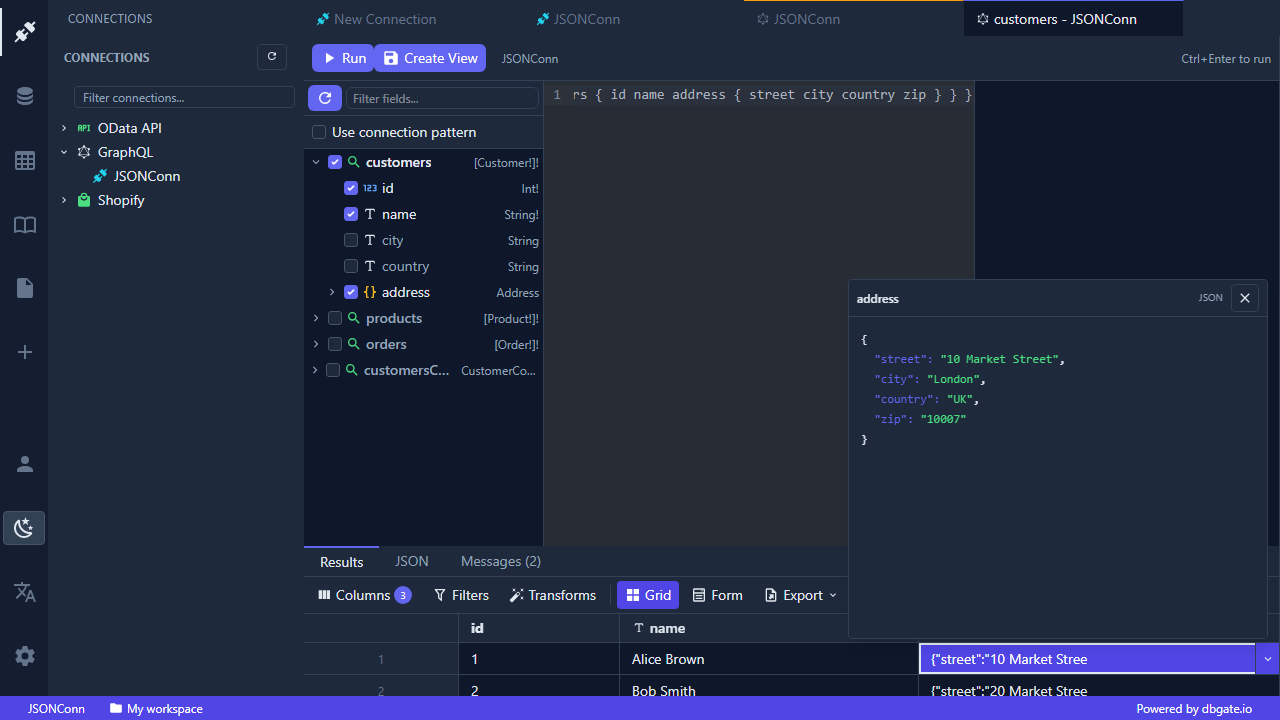Click the plus icon in left sidebar
This screenshot has height=720, width=1280.
25,352
